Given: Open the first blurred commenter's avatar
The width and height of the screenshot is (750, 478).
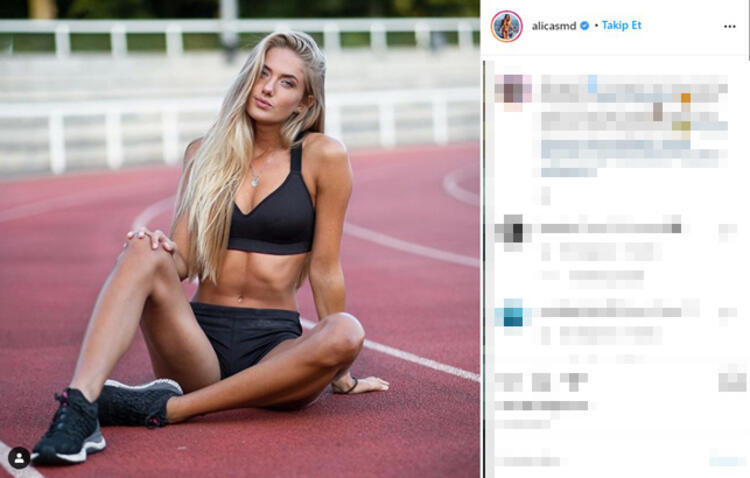Looking at the screenshot, I should (x=513, y=90).
